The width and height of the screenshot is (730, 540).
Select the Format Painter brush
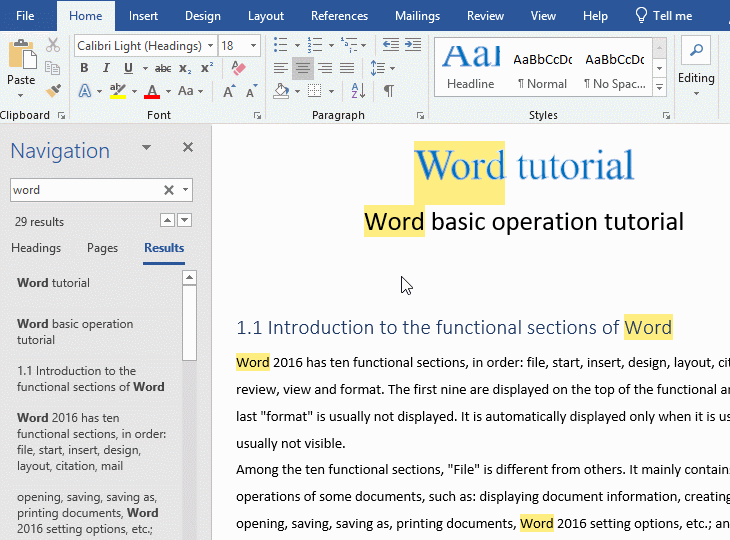click(x=53, y=90)
